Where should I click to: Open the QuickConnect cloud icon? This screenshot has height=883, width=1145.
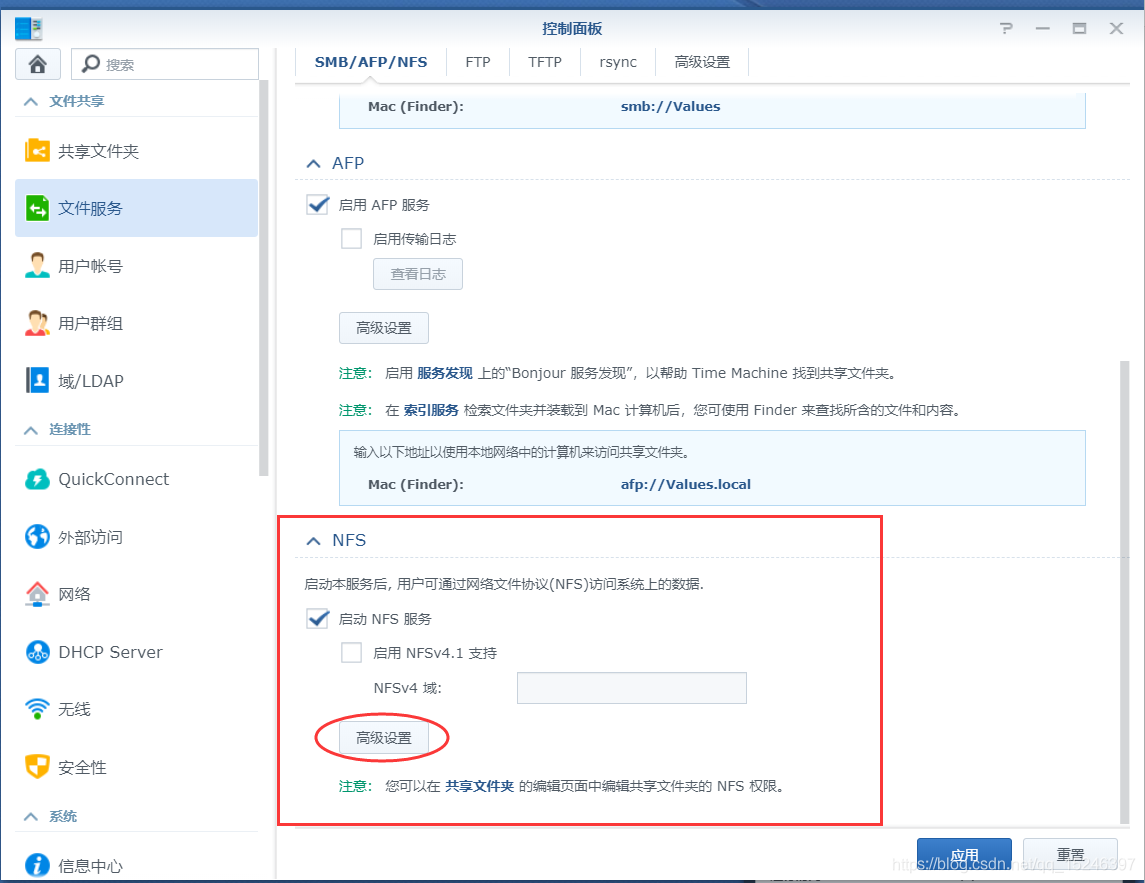click(37, 479)
